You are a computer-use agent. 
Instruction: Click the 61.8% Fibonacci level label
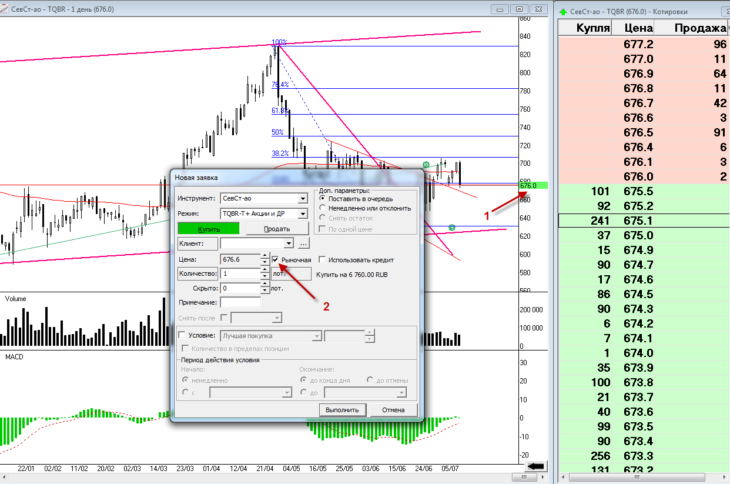(280, 110)
